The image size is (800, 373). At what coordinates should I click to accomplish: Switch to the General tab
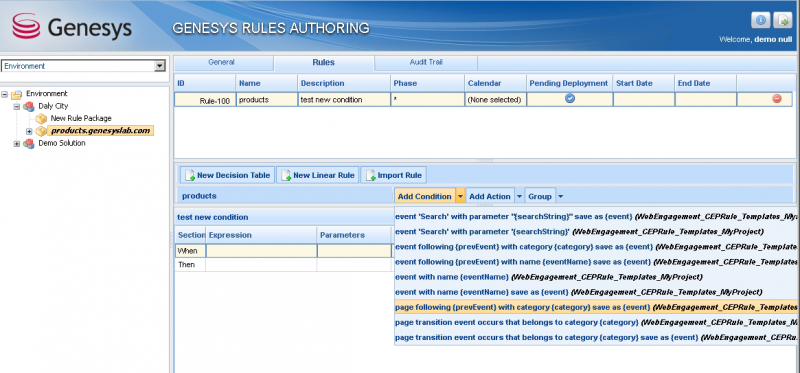221,62
